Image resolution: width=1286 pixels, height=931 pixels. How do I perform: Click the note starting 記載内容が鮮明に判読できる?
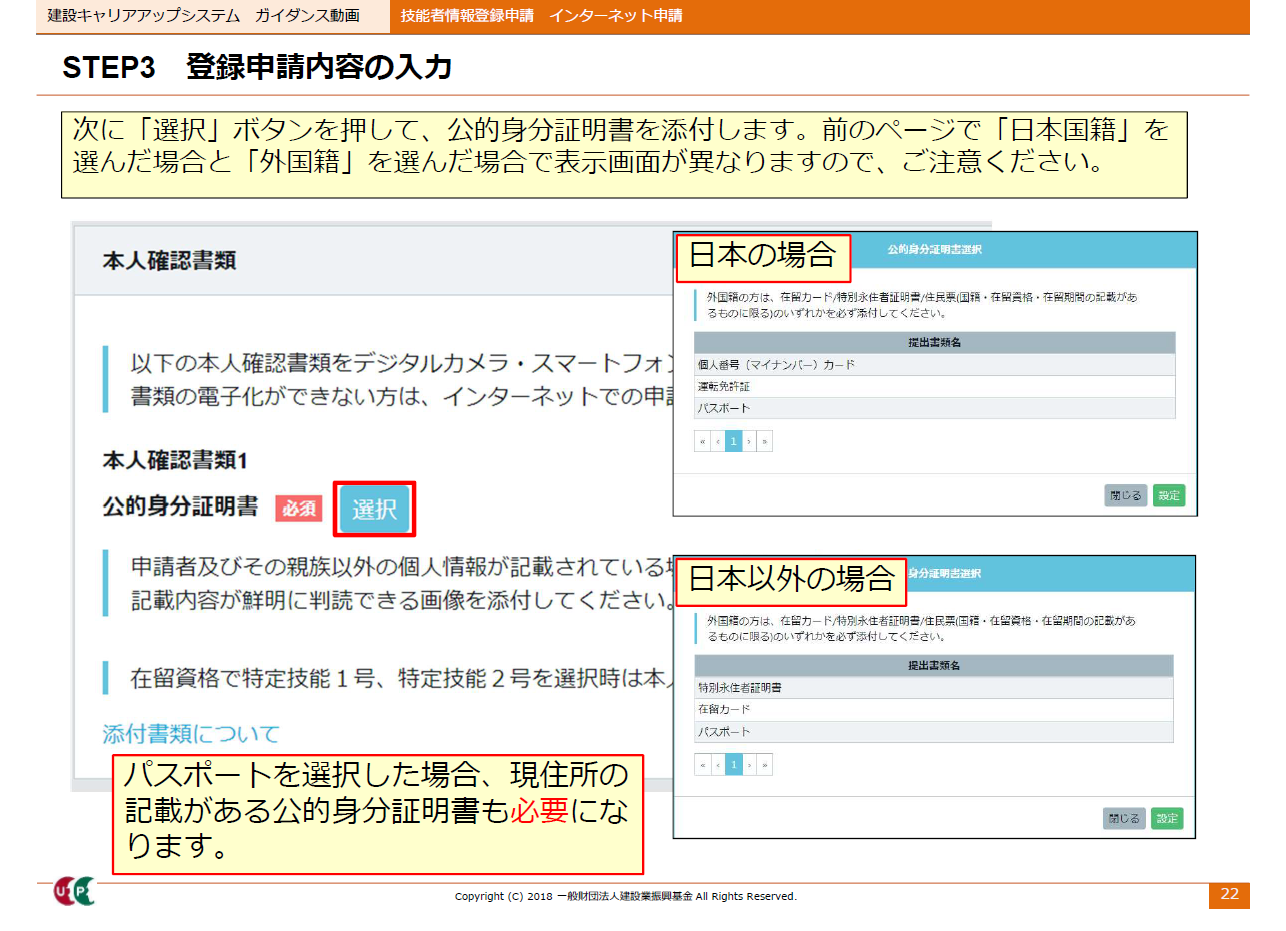[400, 602]
